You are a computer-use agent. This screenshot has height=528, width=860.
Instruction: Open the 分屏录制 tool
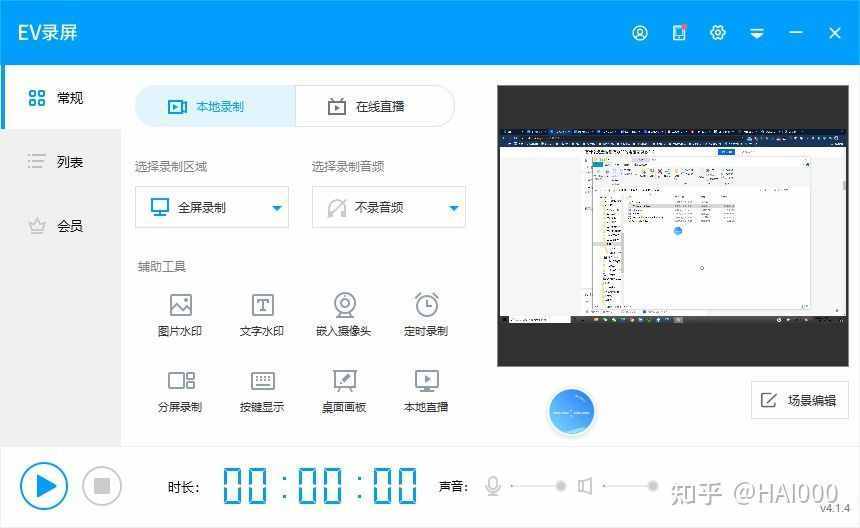[x=180, y=391]
